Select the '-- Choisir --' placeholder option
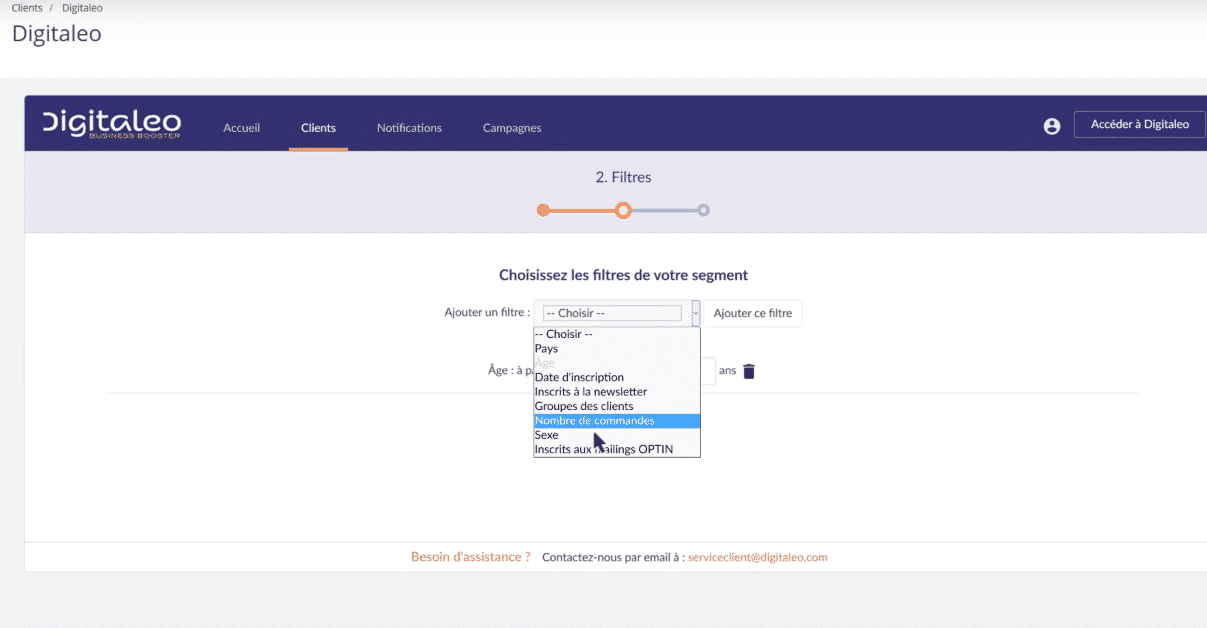The width and height of the screenshot is (1207, 628). pos(564,334)
